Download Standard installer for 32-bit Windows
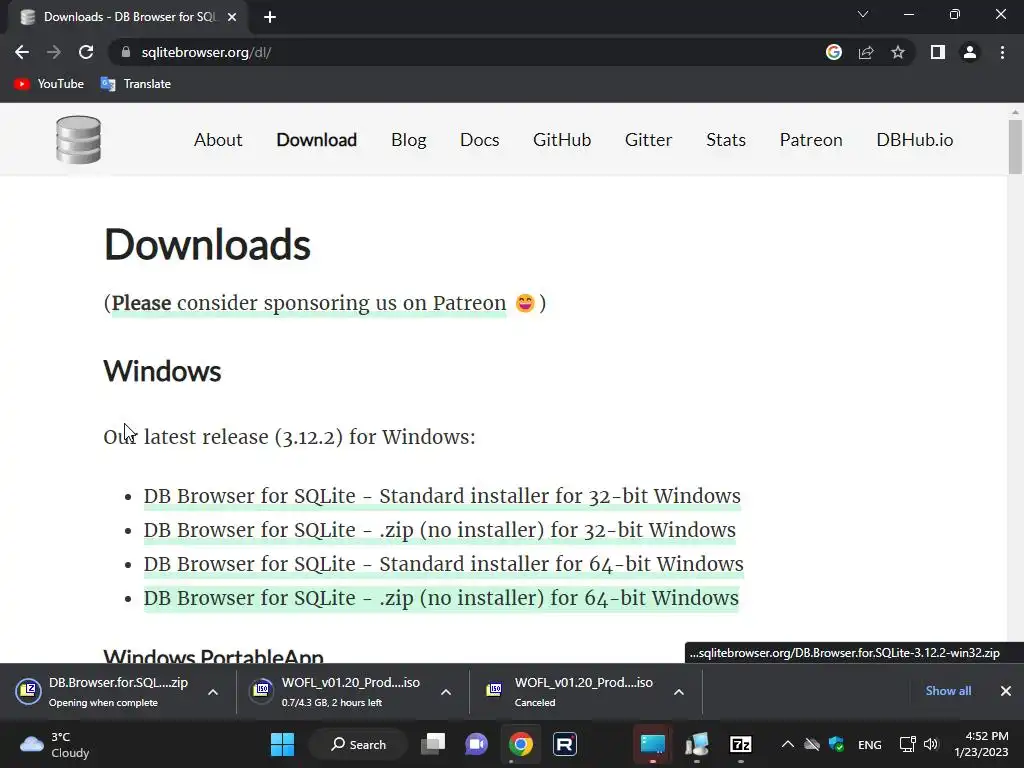The image size is (1024, 768). [442, 496]
